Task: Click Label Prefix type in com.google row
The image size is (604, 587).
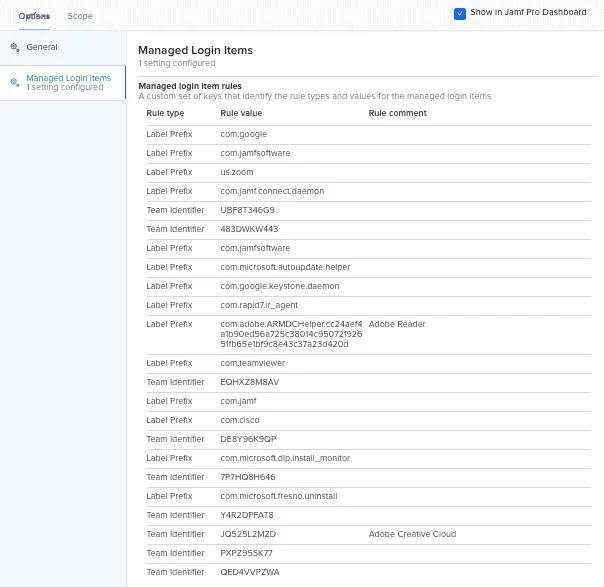Action: coord(169,134)
